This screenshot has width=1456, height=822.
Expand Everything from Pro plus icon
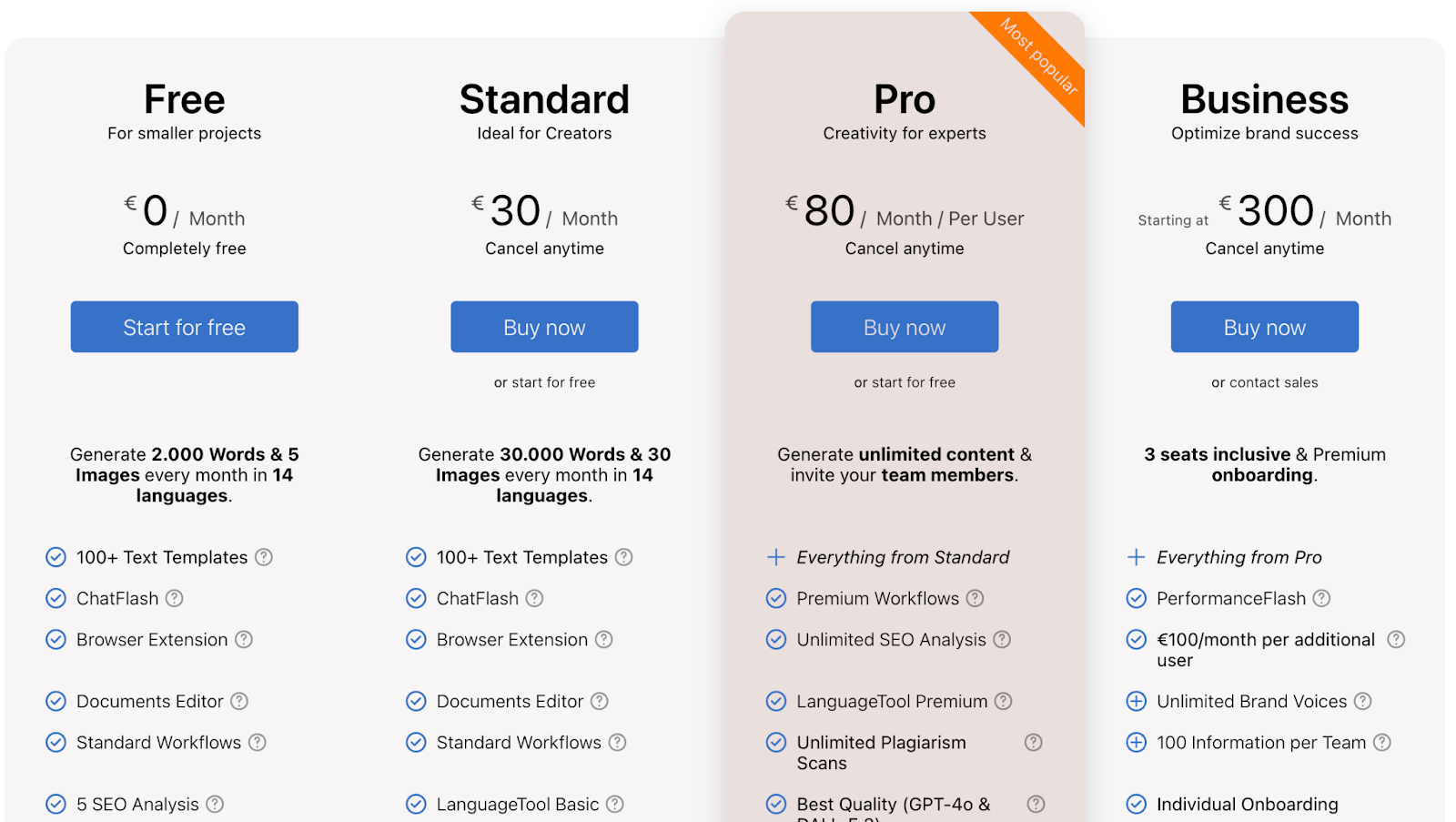[1137, 557]
